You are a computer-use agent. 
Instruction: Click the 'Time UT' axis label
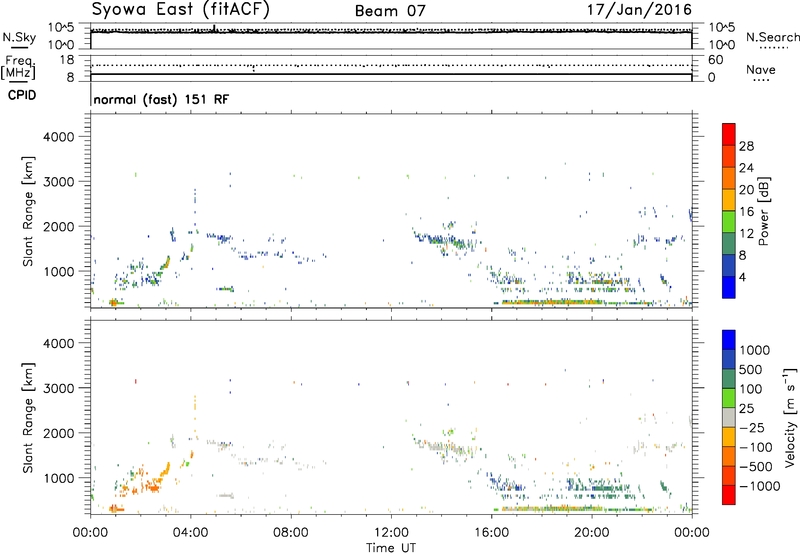(391, 547)
